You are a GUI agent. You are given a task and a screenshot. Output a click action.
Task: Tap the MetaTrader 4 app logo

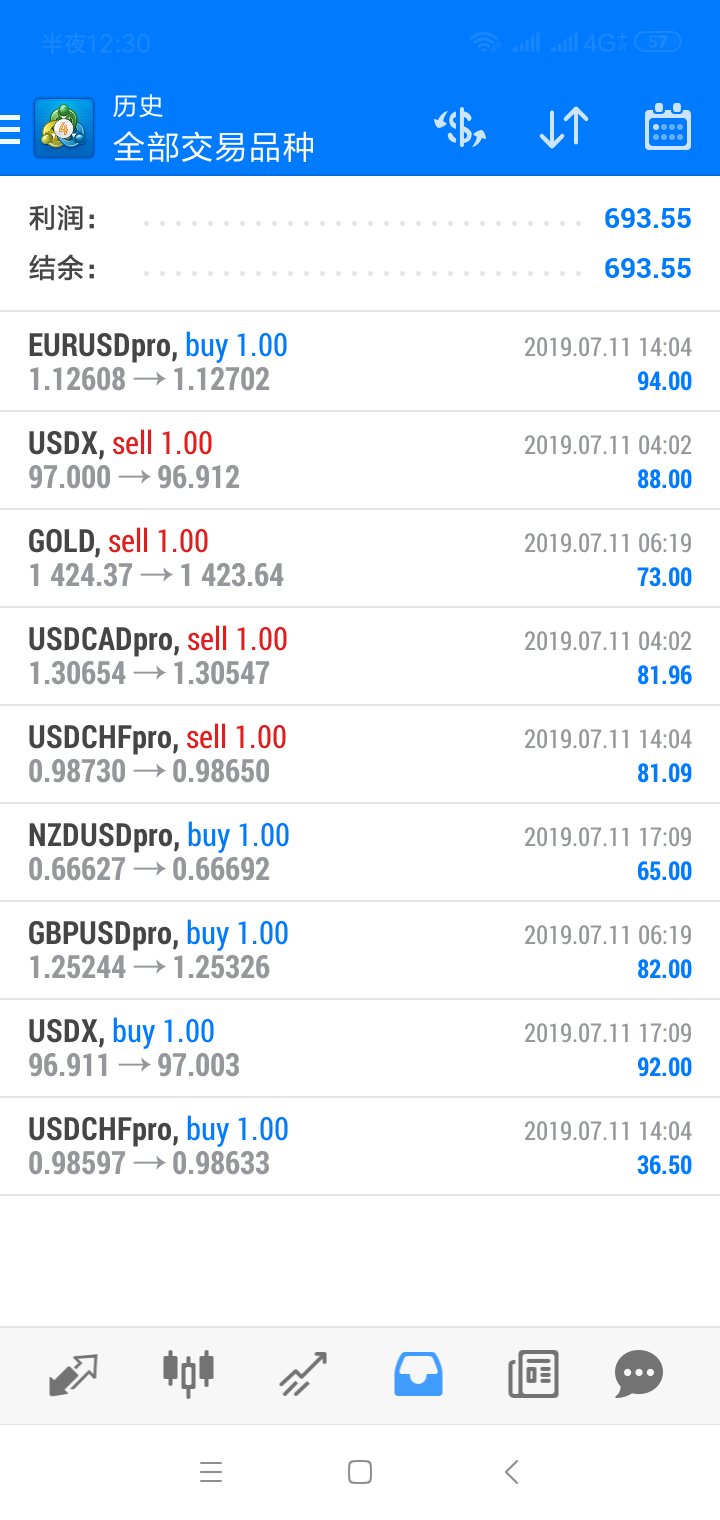[64, 129]
